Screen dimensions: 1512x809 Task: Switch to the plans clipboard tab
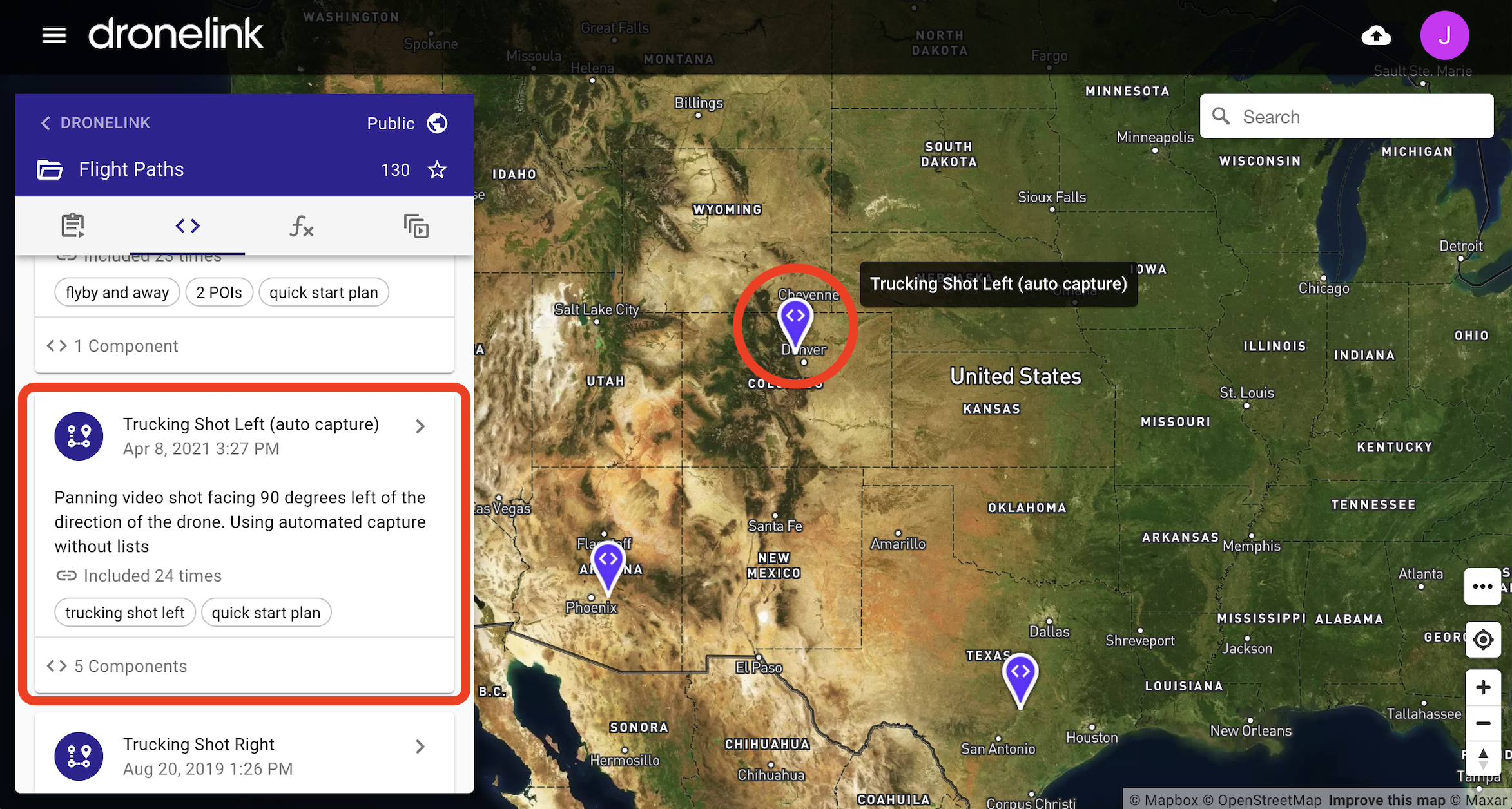tap(73, 226)
